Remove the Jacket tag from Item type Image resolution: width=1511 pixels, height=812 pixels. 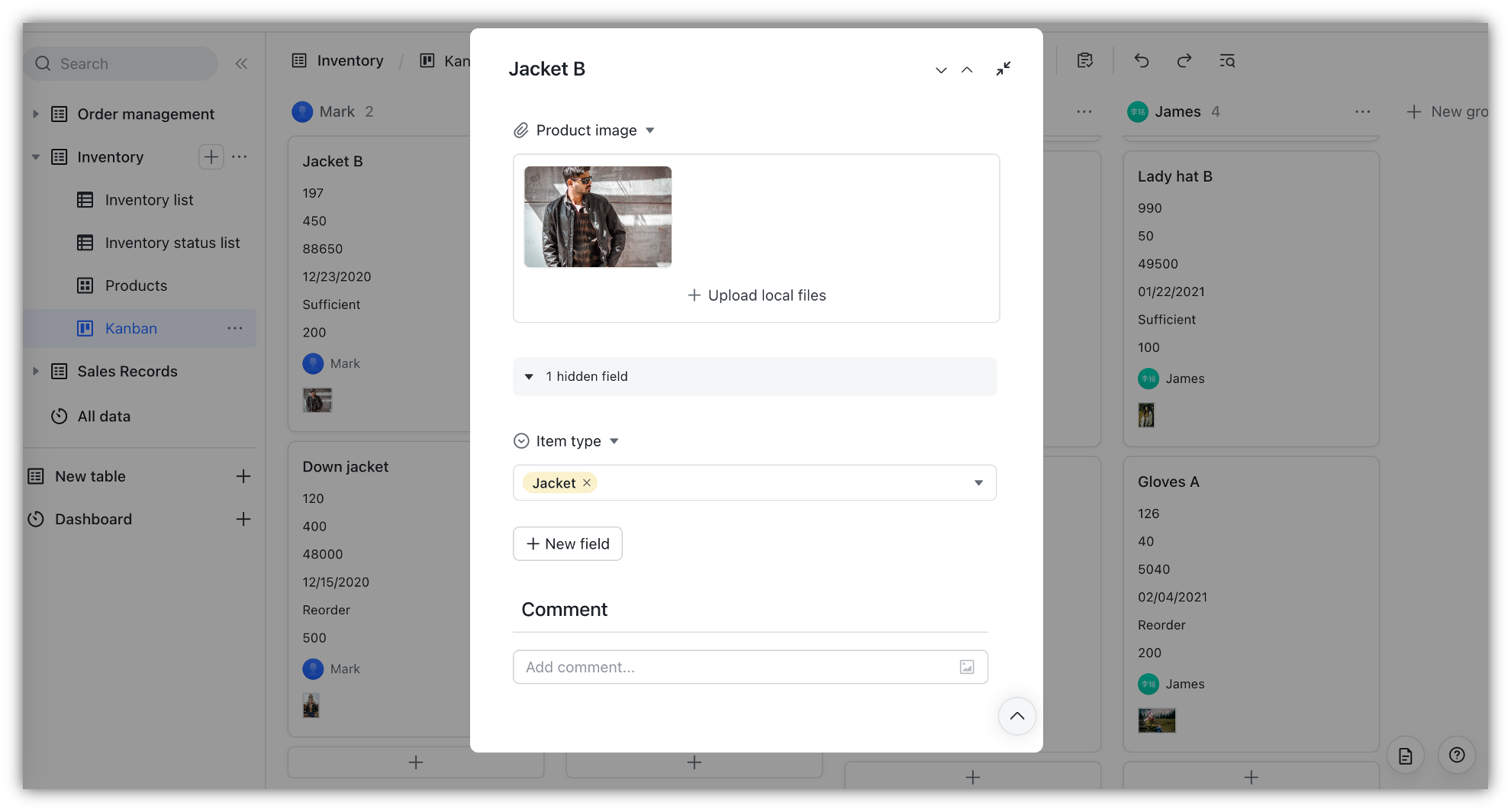[586, 482]
